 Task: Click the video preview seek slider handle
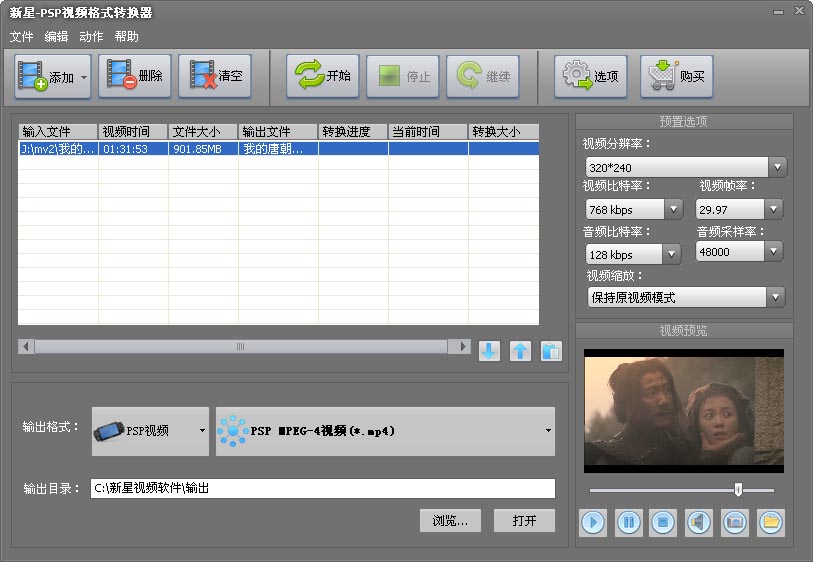pyautogui.click(x=738, y=489)
